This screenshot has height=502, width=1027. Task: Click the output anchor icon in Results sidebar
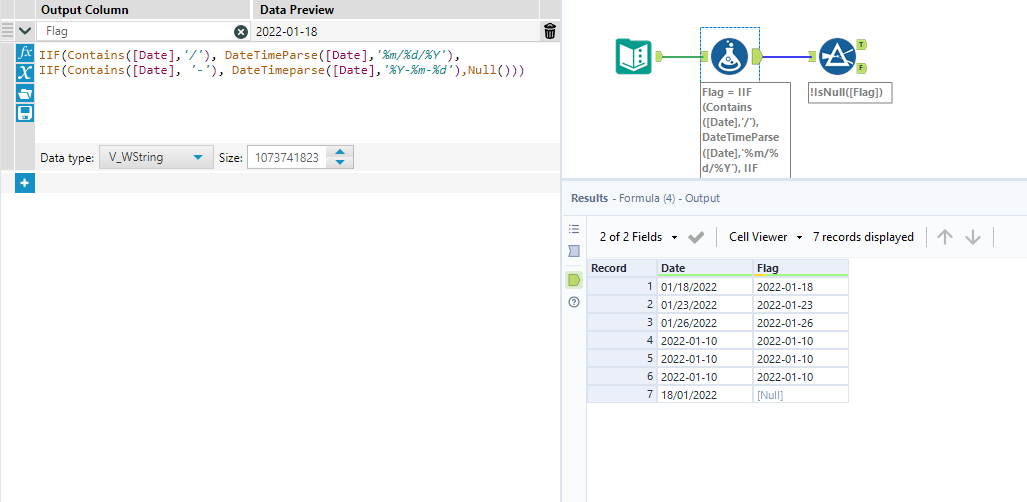(574, 279)
